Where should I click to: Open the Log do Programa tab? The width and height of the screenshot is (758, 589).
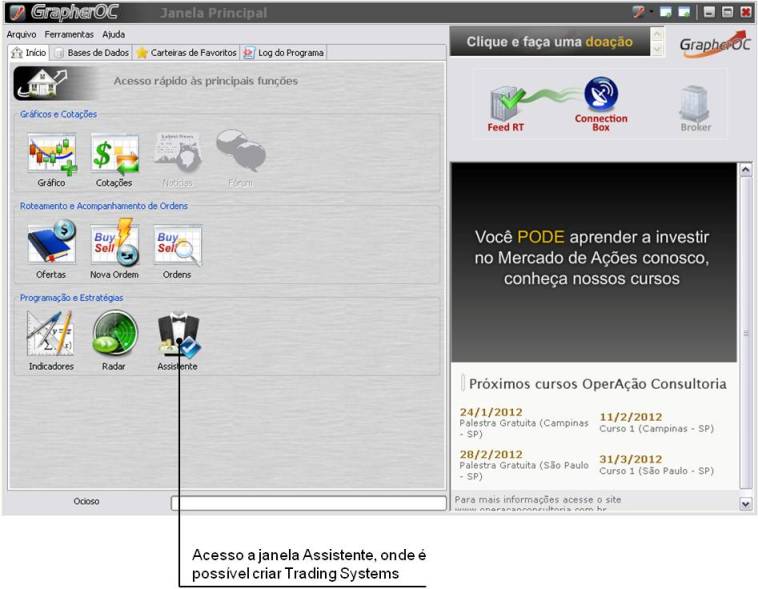click(x=284, y=53)
